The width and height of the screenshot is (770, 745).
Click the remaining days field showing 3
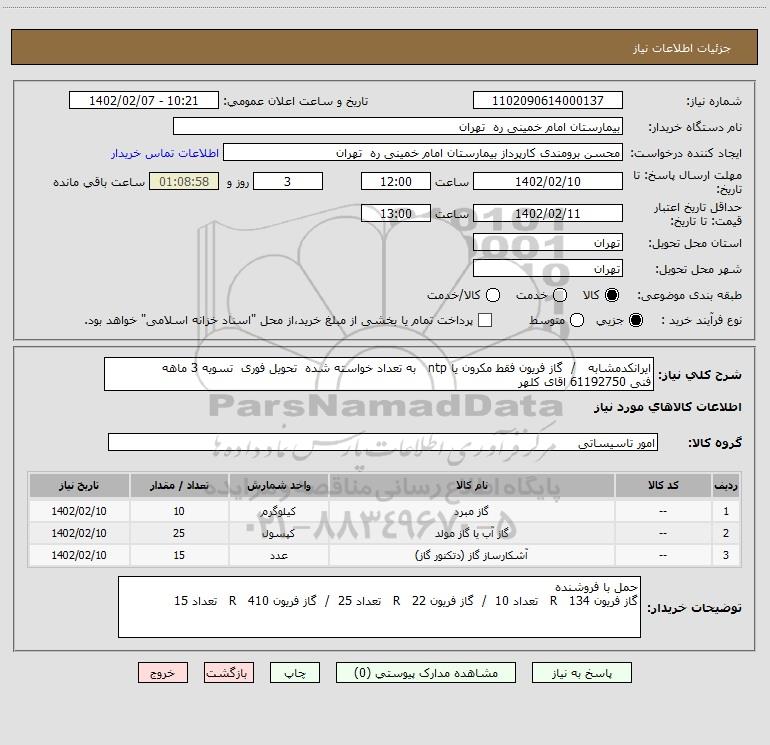[288, 181]
